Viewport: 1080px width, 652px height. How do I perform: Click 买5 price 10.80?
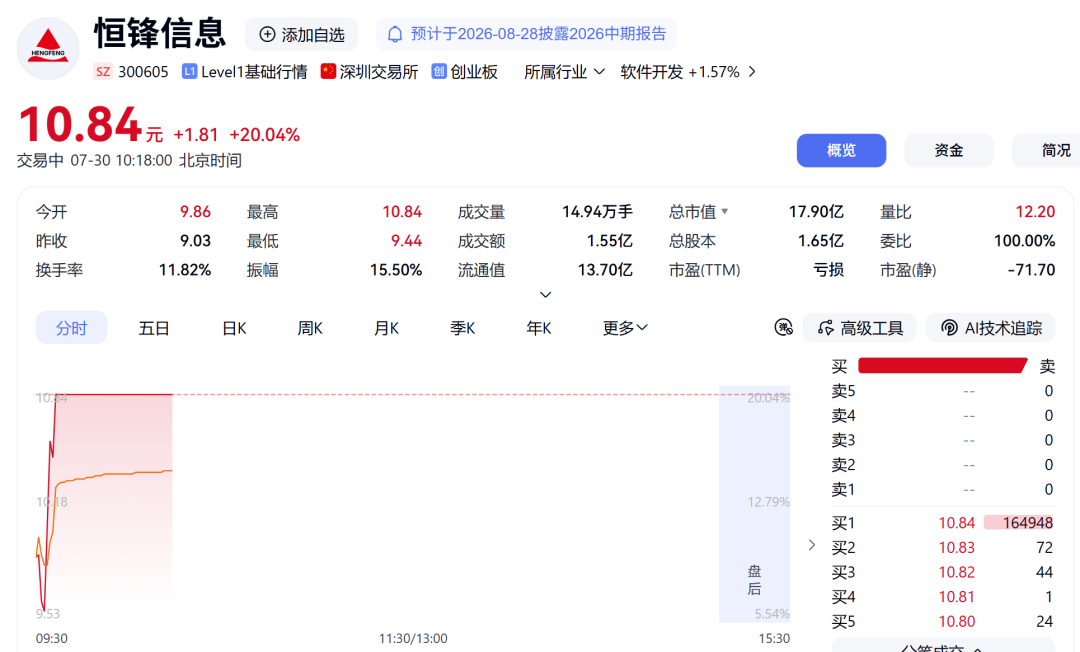tap(957, 621)
